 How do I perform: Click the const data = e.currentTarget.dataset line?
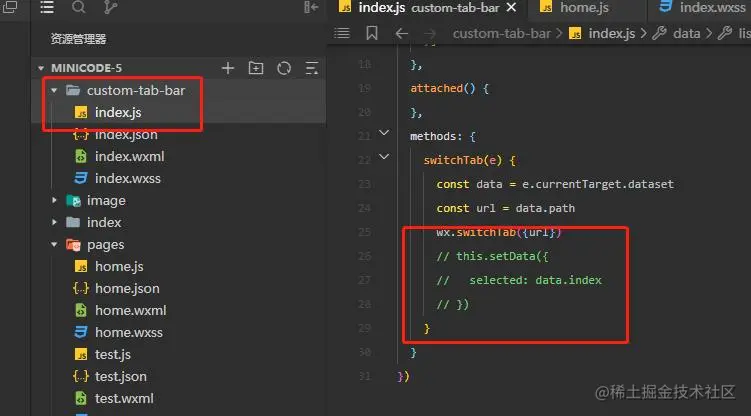tap(555, 184)
